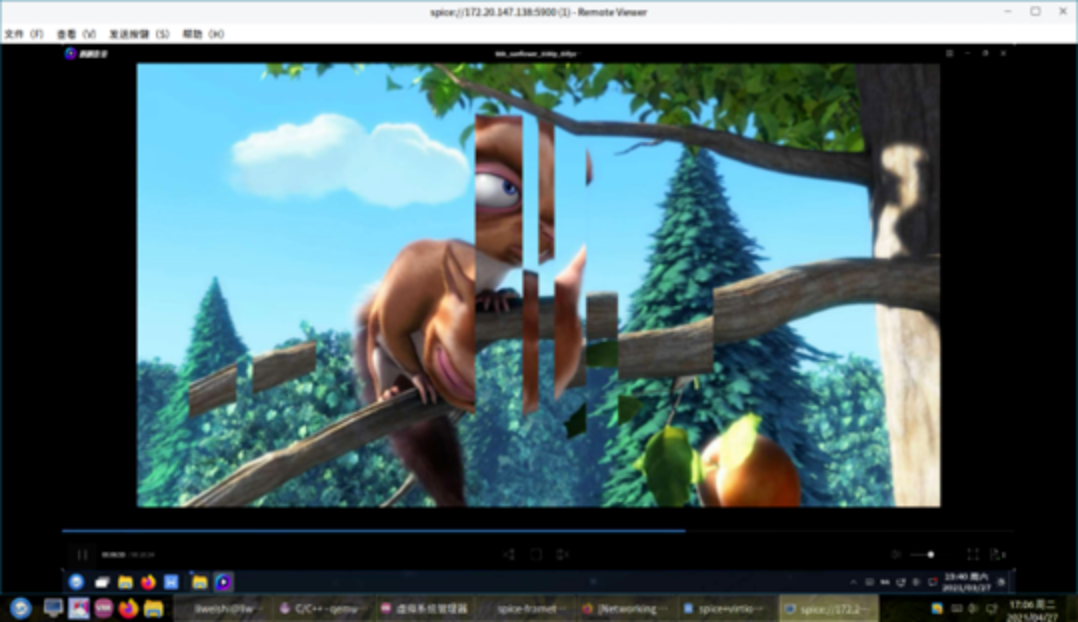Open the guest desktop start menu
The width and height of the screenshot is (1078, 622).
[76, 582]
